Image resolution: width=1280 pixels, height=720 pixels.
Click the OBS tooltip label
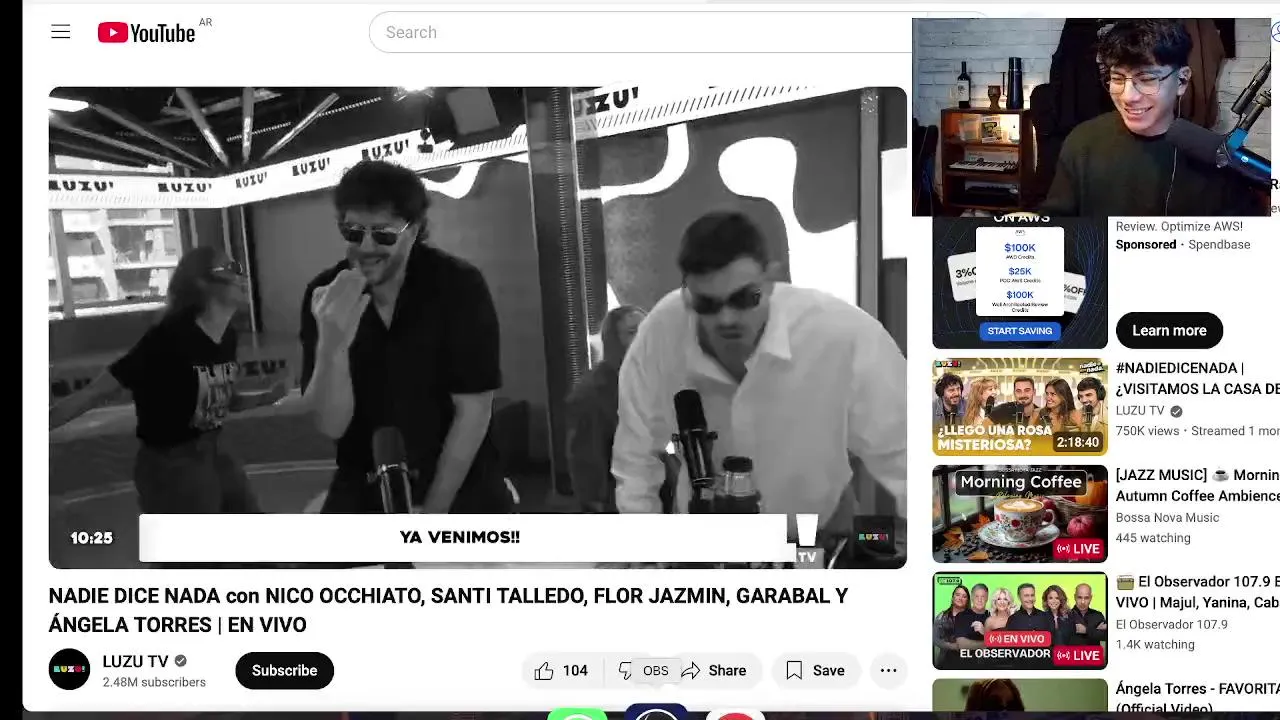pyautogui.click(x=656, y=671)
